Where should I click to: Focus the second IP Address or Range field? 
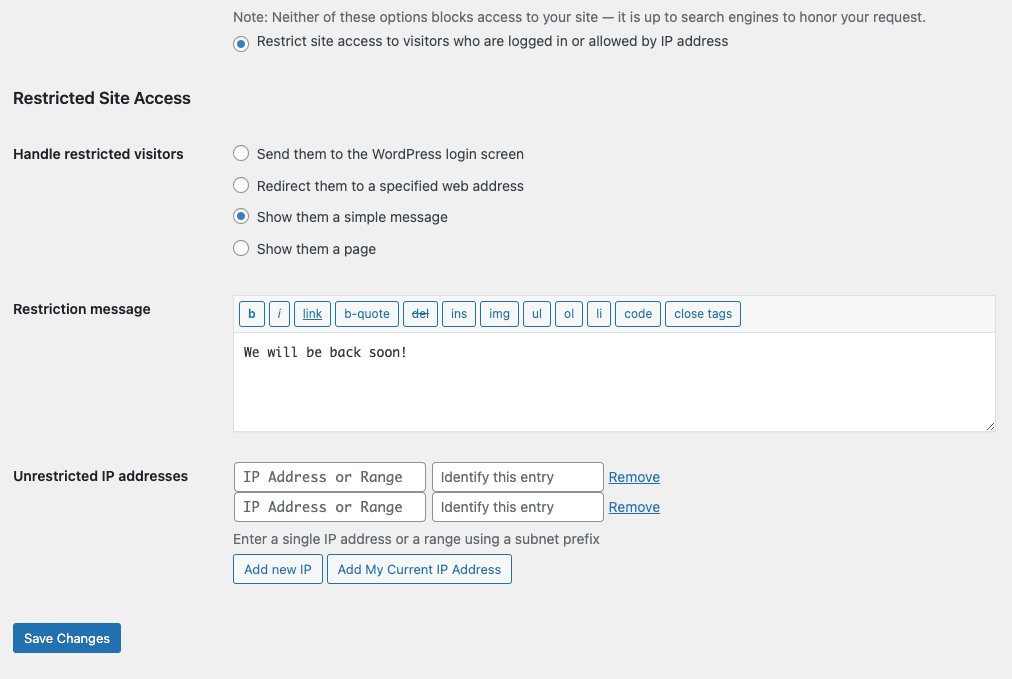[329, 508]
